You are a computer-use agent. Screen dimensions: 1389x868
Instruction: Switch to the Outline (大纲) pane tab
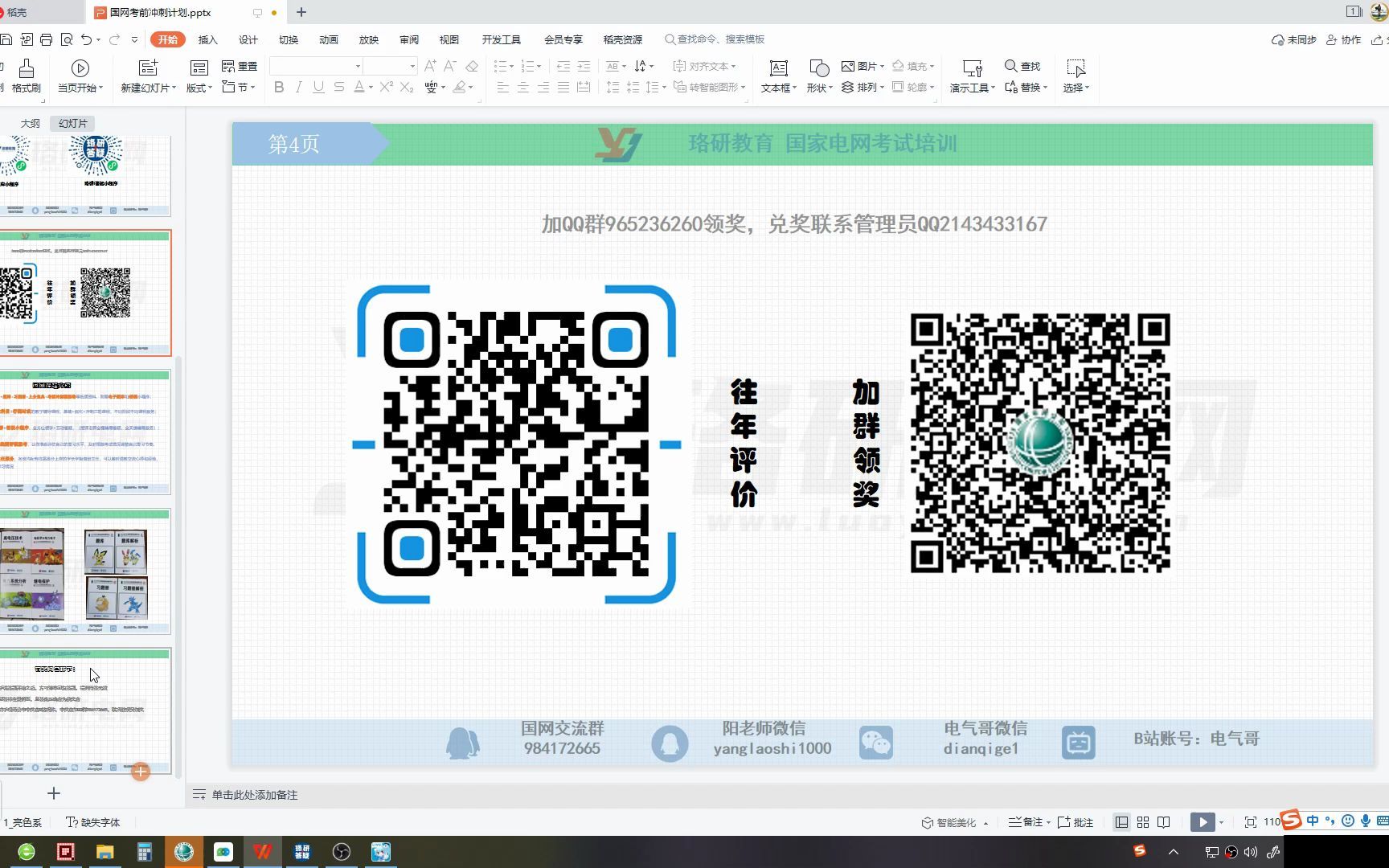[30, 123]
